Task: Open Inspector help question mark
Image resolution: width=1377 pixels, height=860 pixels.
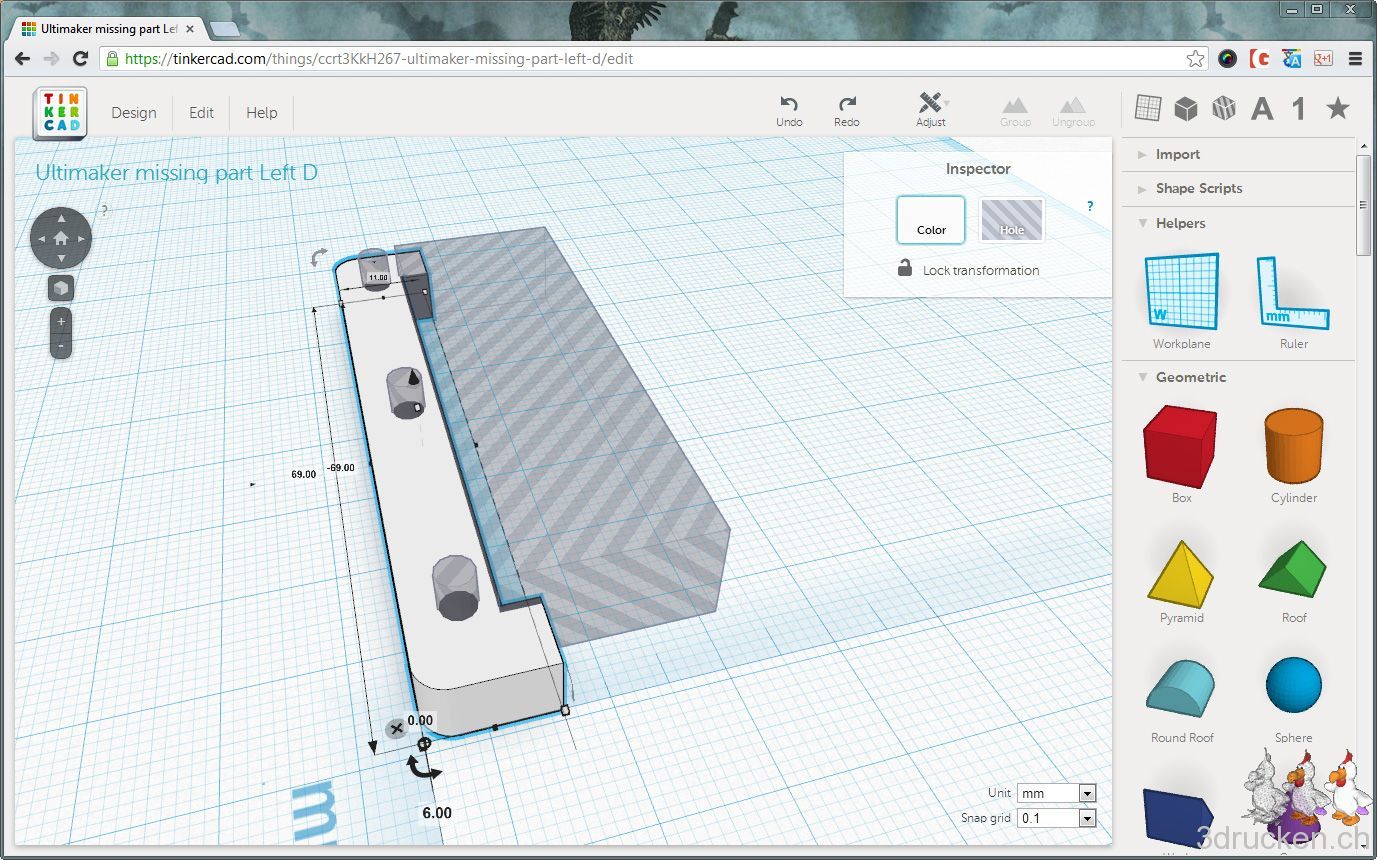Action: point(1090,207)
